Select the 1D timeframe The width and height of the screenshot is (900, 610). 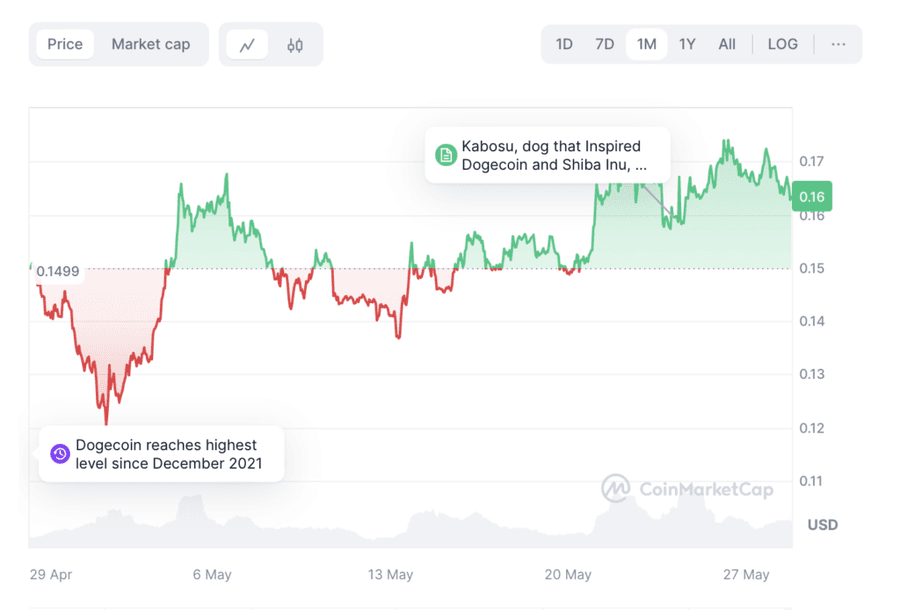click(563, 44)
